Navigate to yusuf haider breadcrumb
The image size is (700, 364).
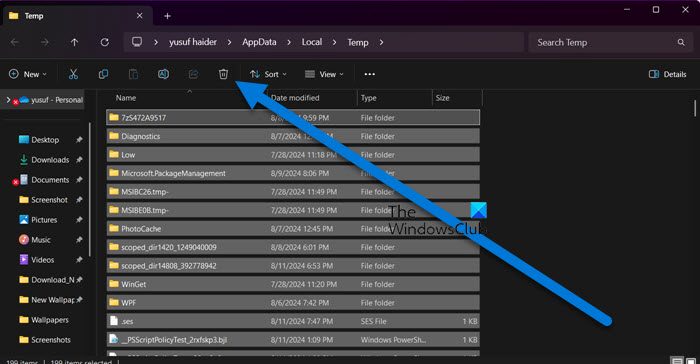click(193, 42)
